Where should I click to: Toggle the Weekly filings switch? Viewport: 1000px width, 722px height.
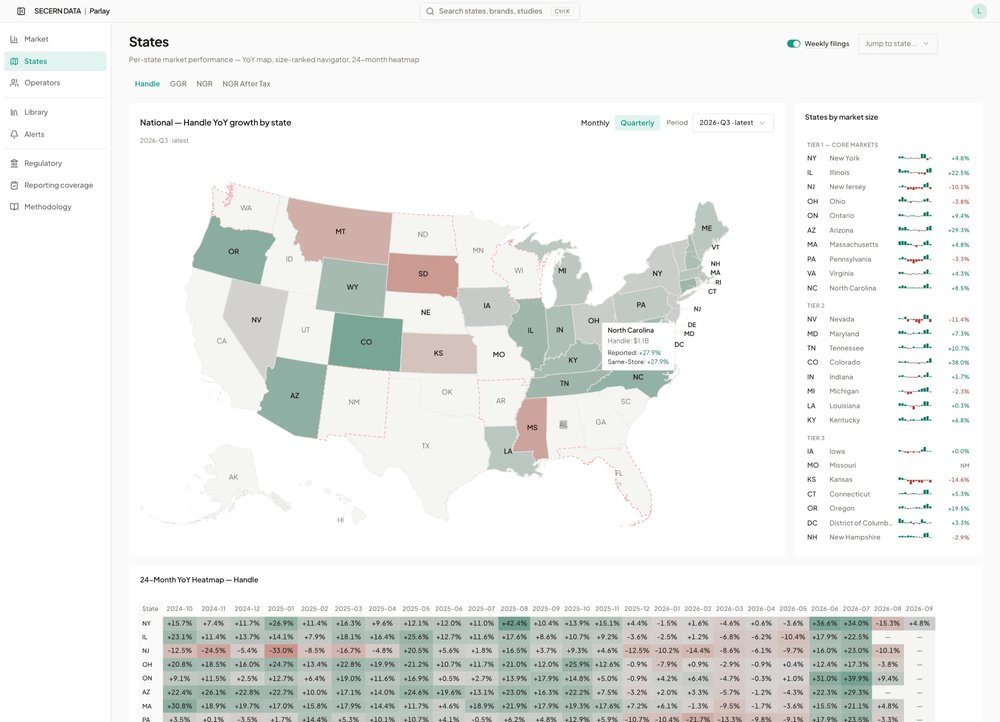click(793, 43)
